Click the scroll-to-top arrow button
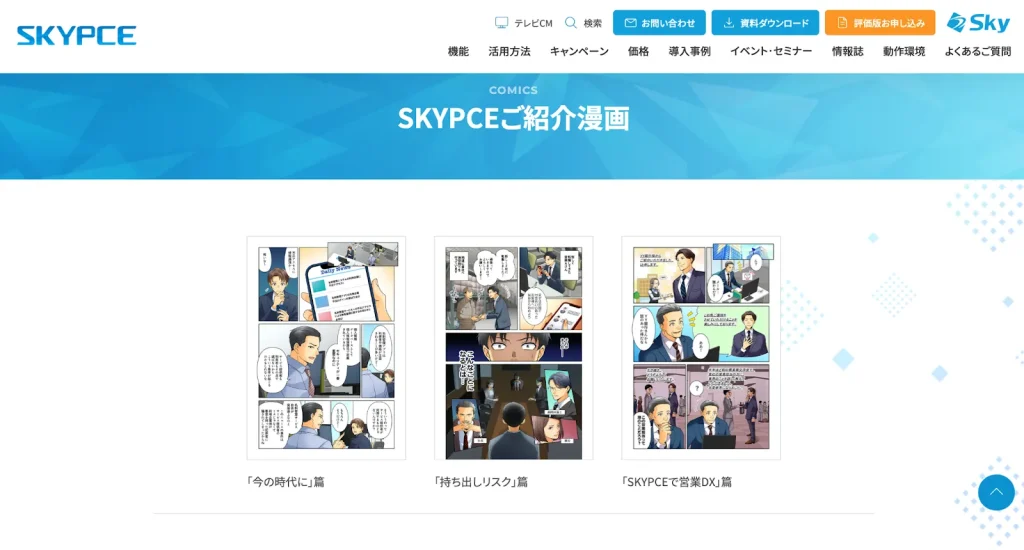Screen dimensions: 1024x550 (996, 493)
